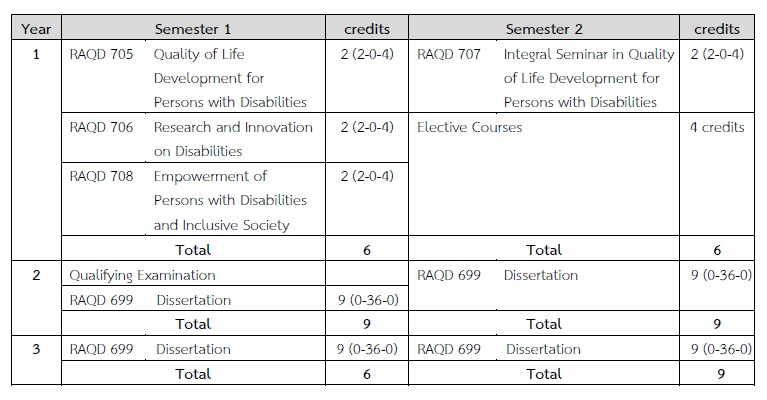
Task: Click the RAQD 708 course code
Action: [101, 176]
